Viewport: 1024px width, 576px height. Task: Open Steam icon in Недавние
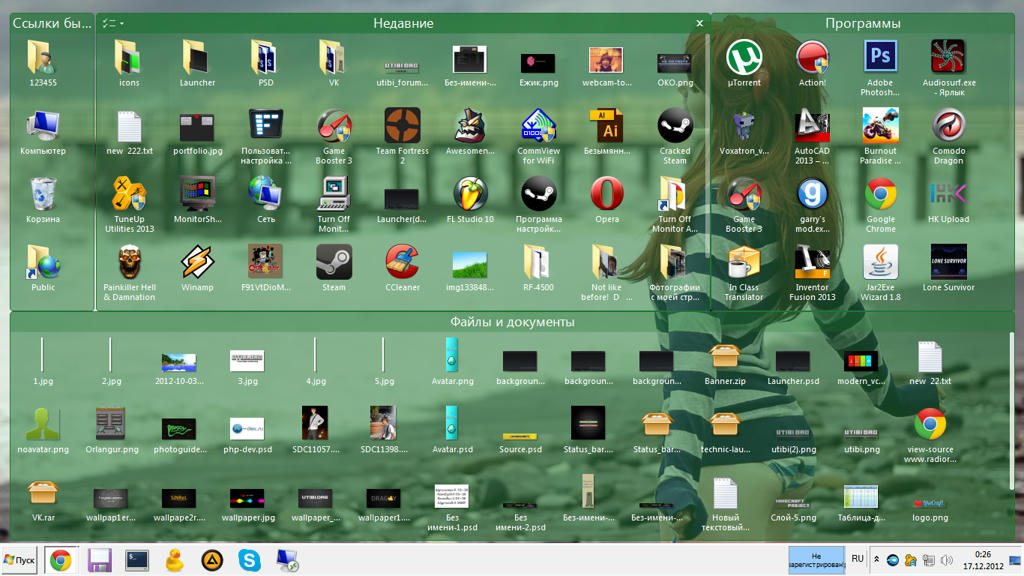(334, 268)
